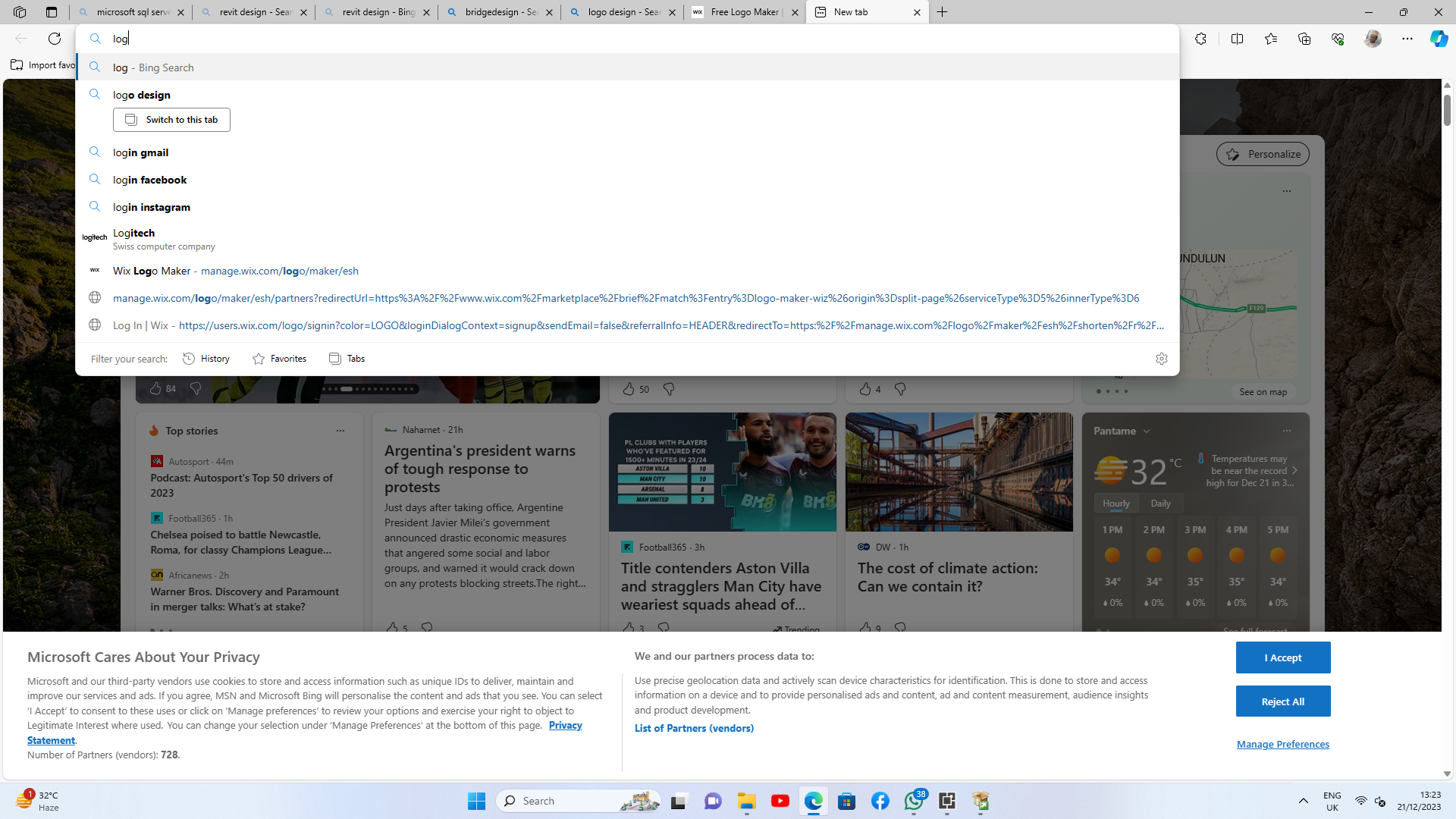
Task: Open Settings and more ellipsis menu
Action: (x=1407, y=39)
